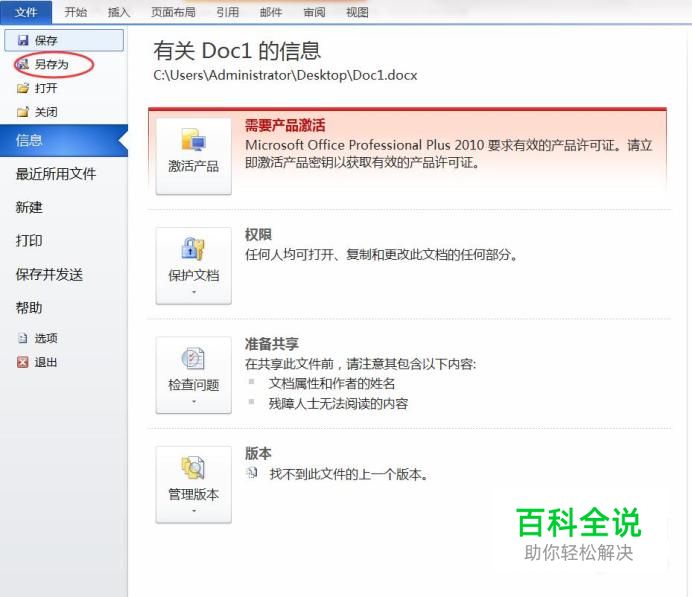Expand the 保护文档 dropdown arrow
Viewport: 692px width, 597px height.
pyautogui.click(x=194, y=292)
